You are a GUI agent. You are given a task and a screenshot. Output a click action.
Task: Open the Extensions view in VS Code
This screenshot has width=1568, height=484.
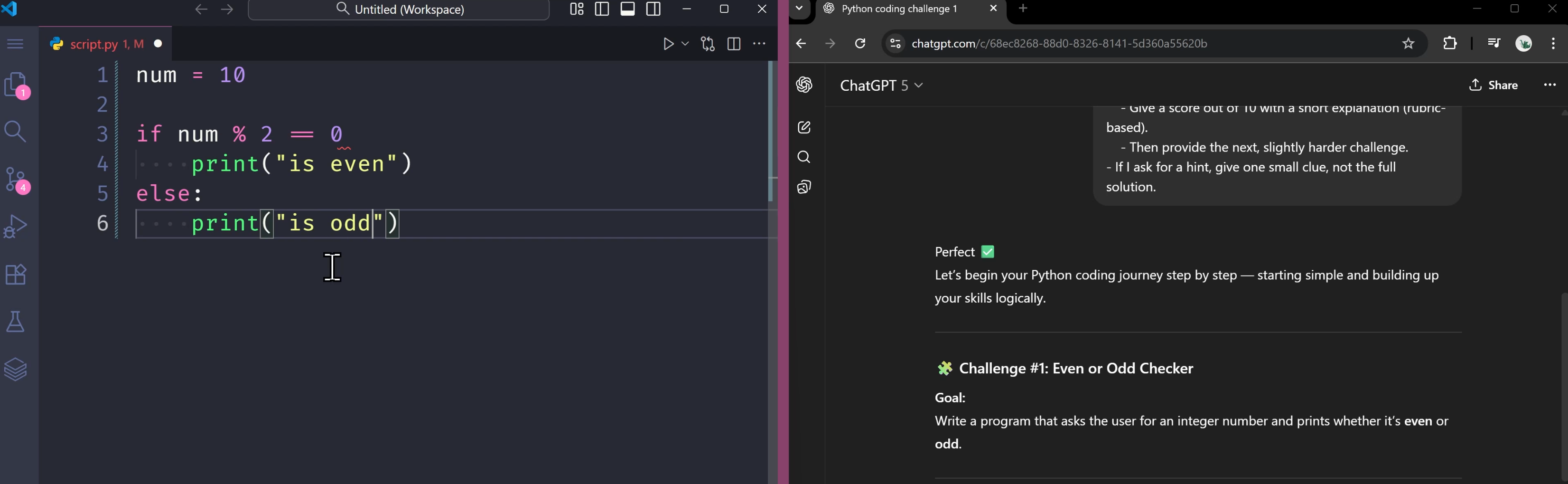point(15,274)
